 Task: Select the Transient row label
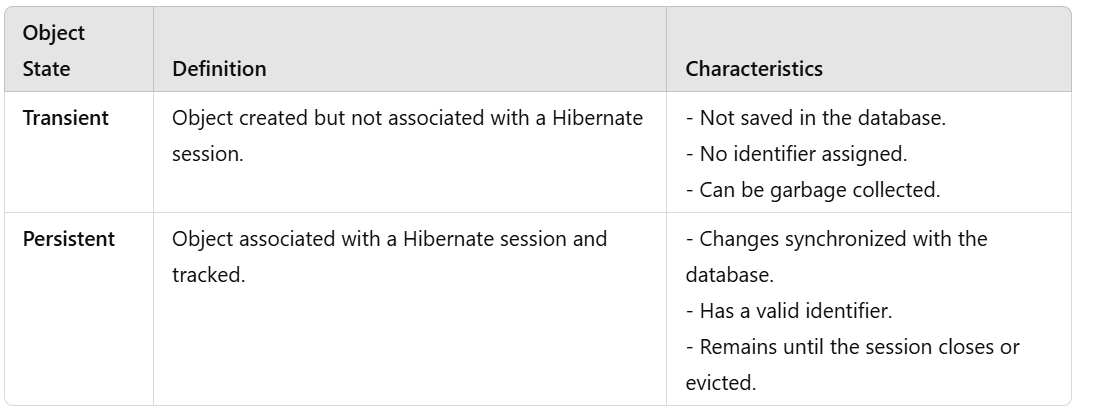point(65,118)
